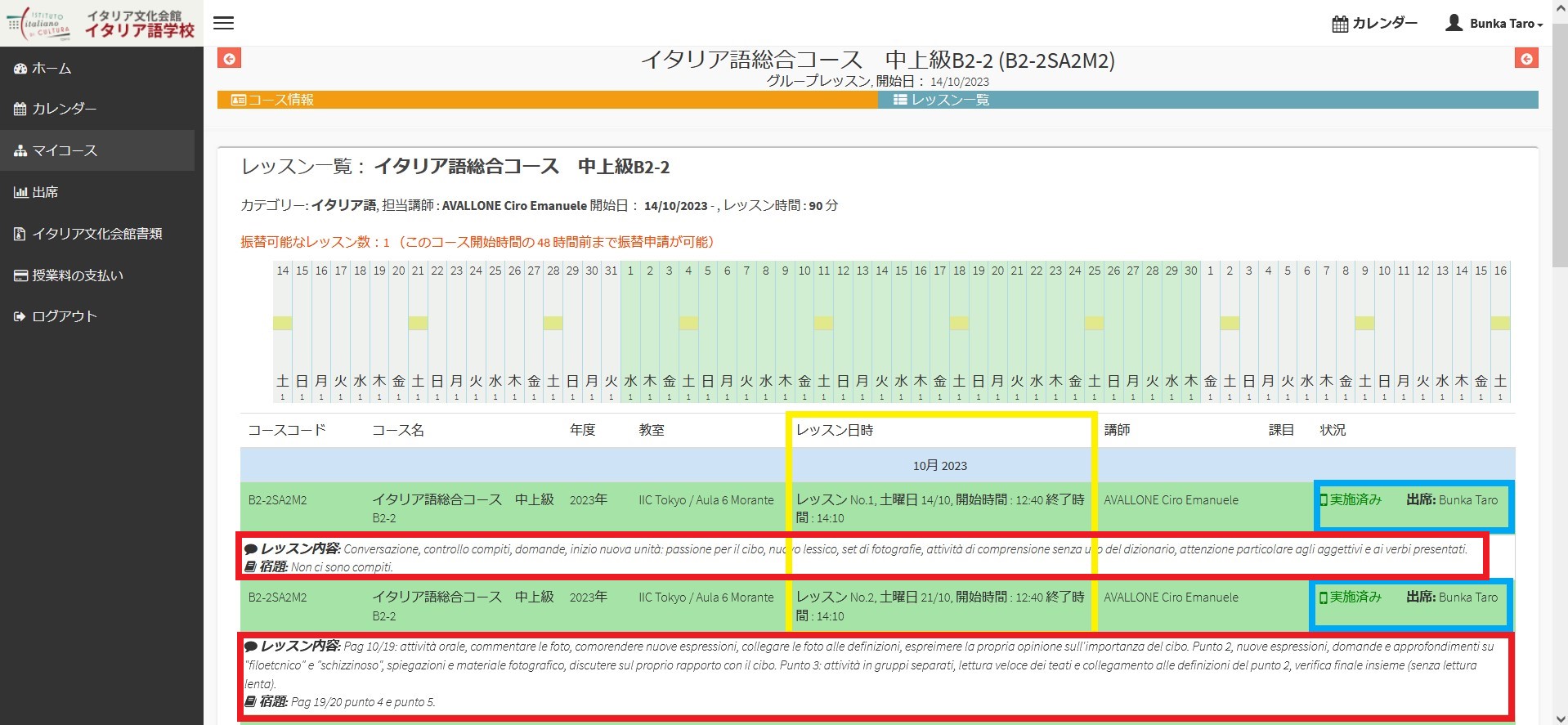Open カレンダー in the sidebar
Image resolution: width=1568 pixels, height=725 pixels.
coord(64,109)
